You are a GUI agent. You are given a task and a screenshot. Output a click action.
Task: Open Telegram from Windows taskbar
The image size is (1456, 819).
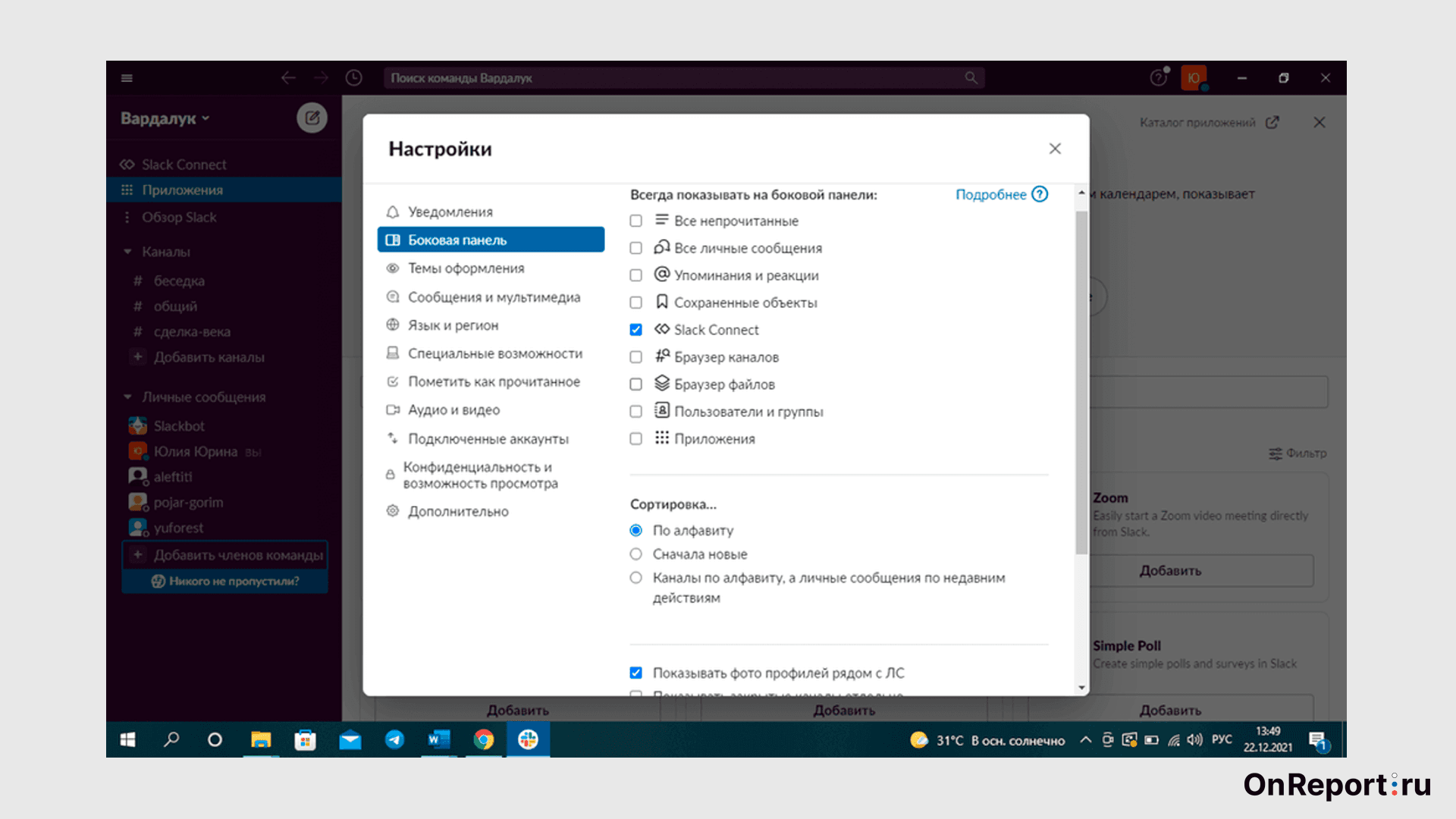click(394, 739)
